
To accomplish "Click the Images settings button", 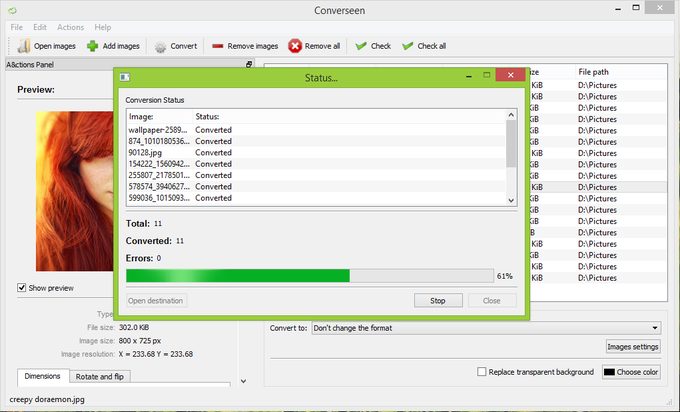I will (x=633, y=347).
